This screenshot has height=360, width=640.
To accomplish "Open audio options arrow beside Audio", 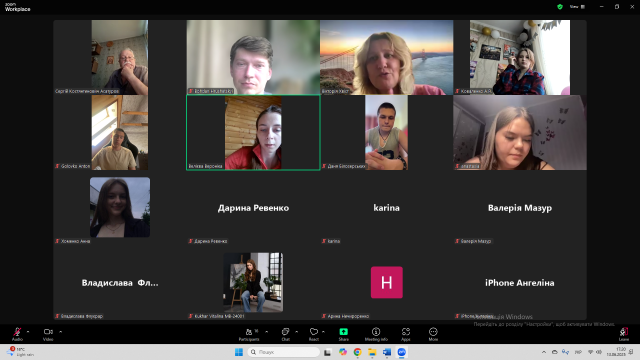I will click(28, 331).
